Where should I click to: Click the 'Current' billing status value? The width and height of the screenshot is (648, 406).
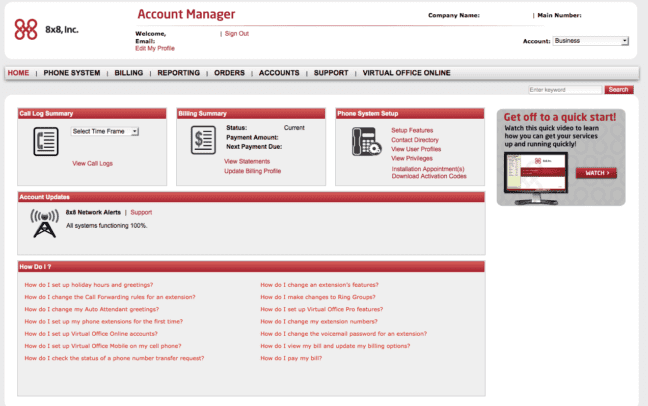[294, 128]
